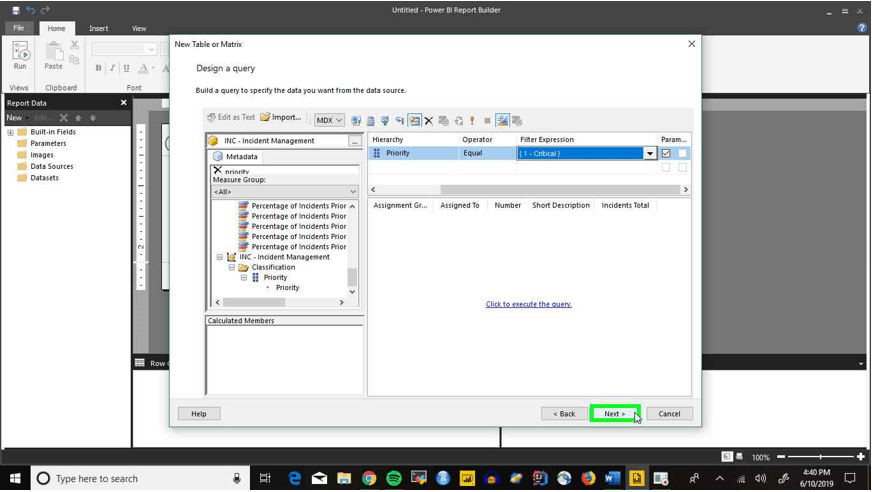The height and width of the screenshot is (492, 872).
Task: Collapse the Priority hierarchy node
Action: point(244,277)
